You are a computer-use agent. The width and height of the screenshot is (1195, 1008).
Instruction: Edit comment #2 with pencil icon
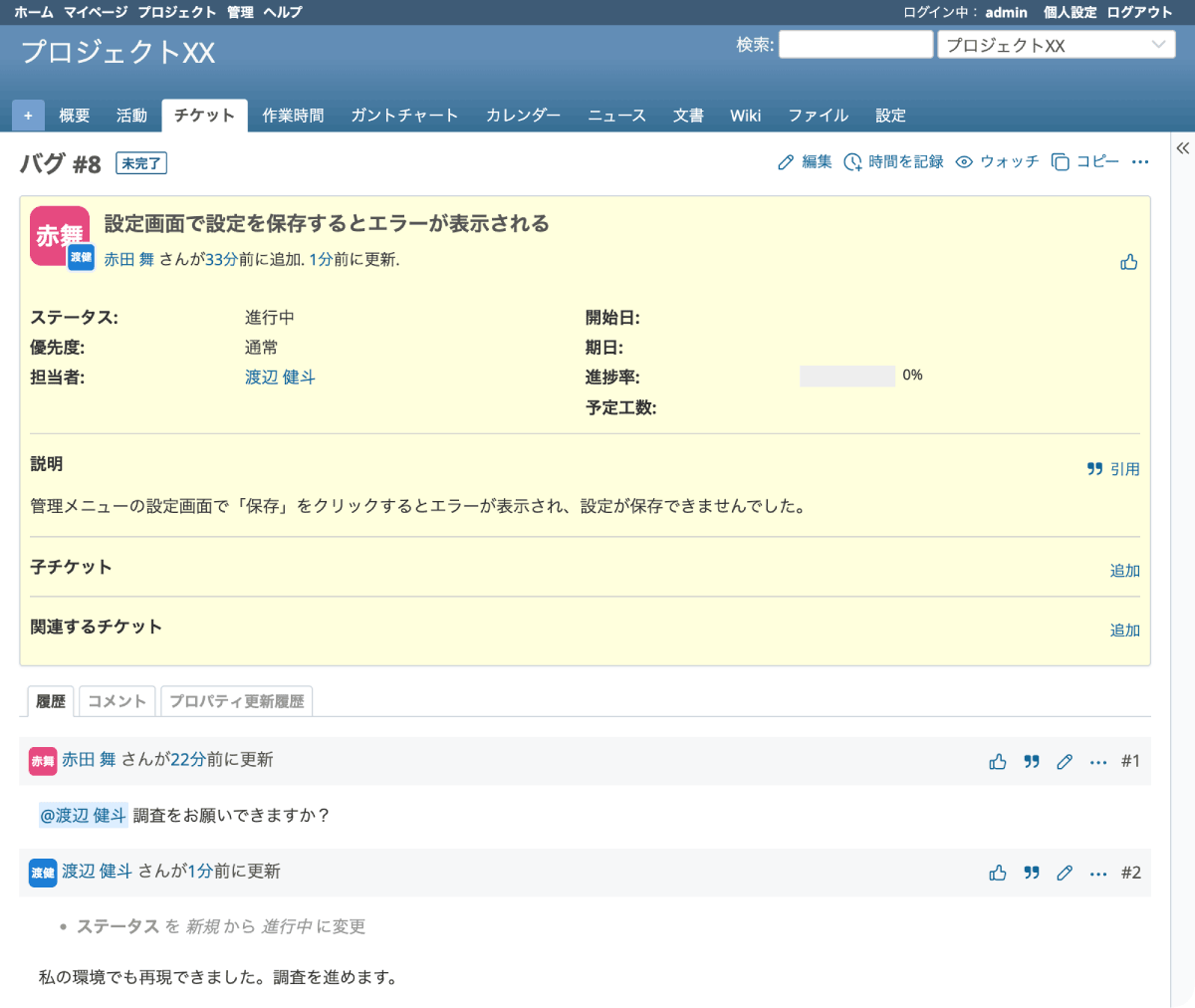[x=1065, y=874]
